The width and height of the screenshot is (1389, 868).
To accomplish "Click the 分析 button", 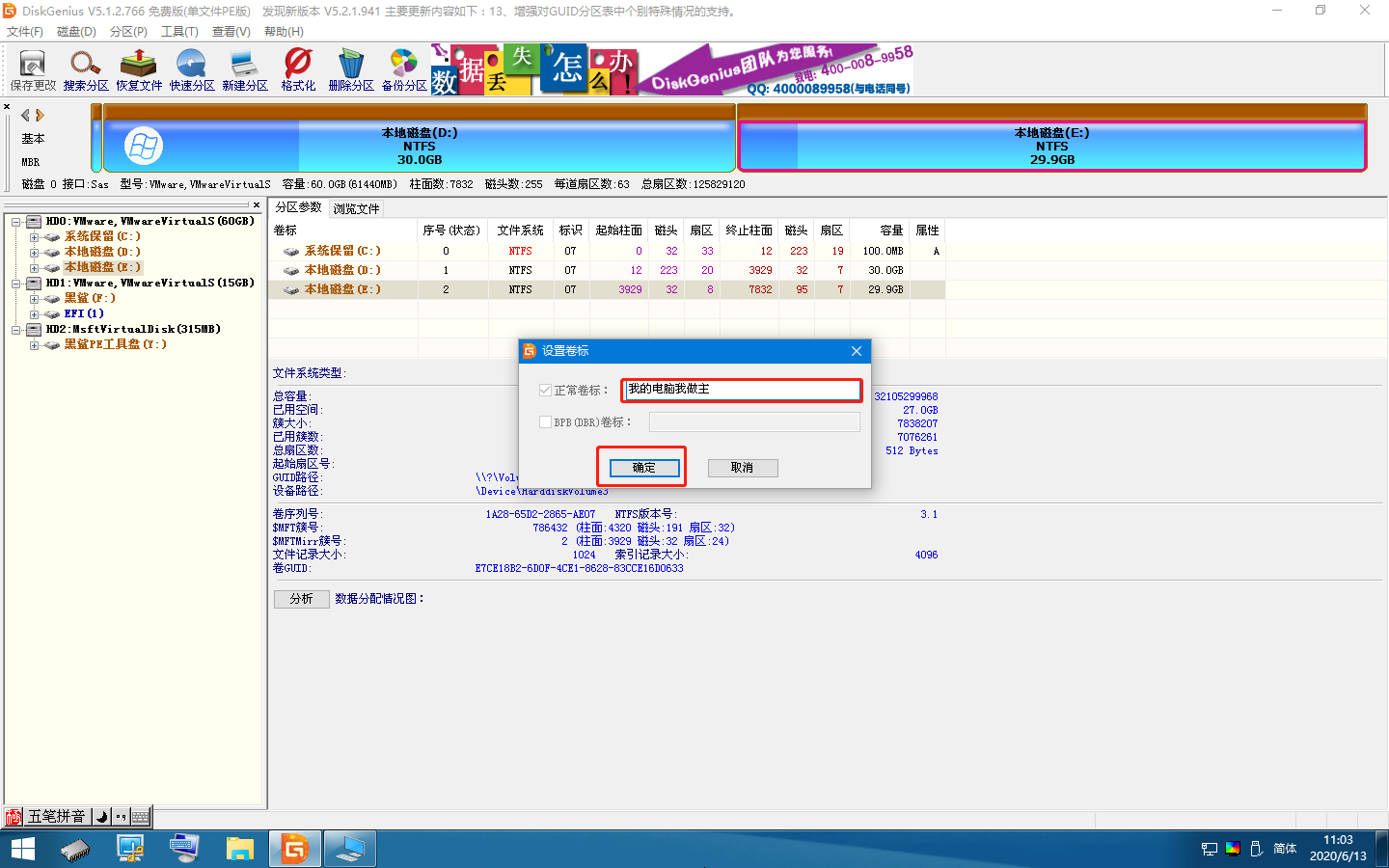I will (301, 598).
